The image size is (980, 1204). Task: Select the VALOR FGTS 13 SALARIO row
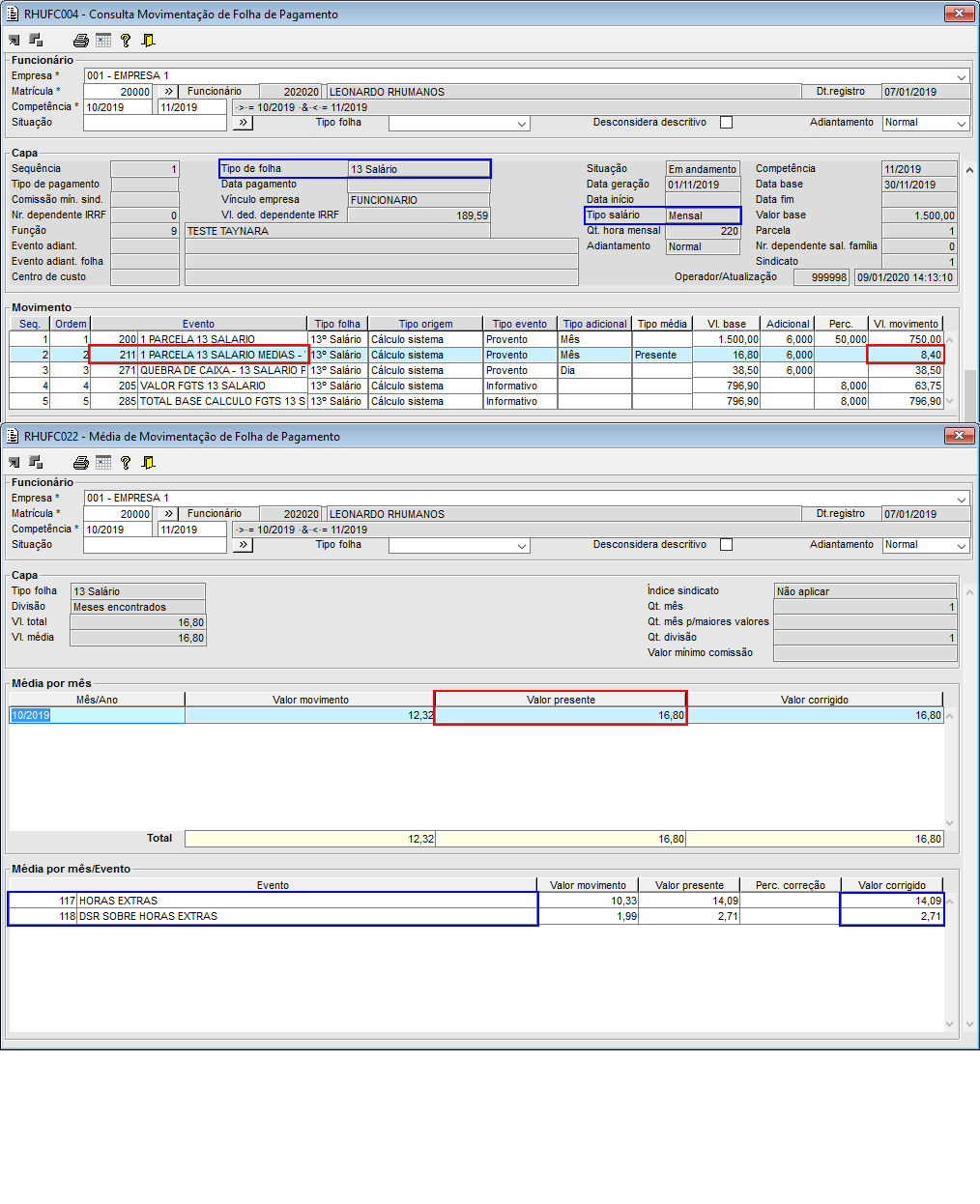[476, 386]
